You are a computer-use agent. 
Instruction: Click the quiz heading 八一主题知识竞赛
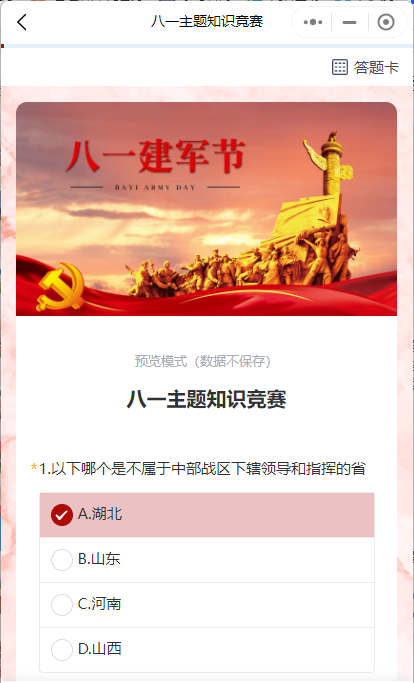pos(207,399)
